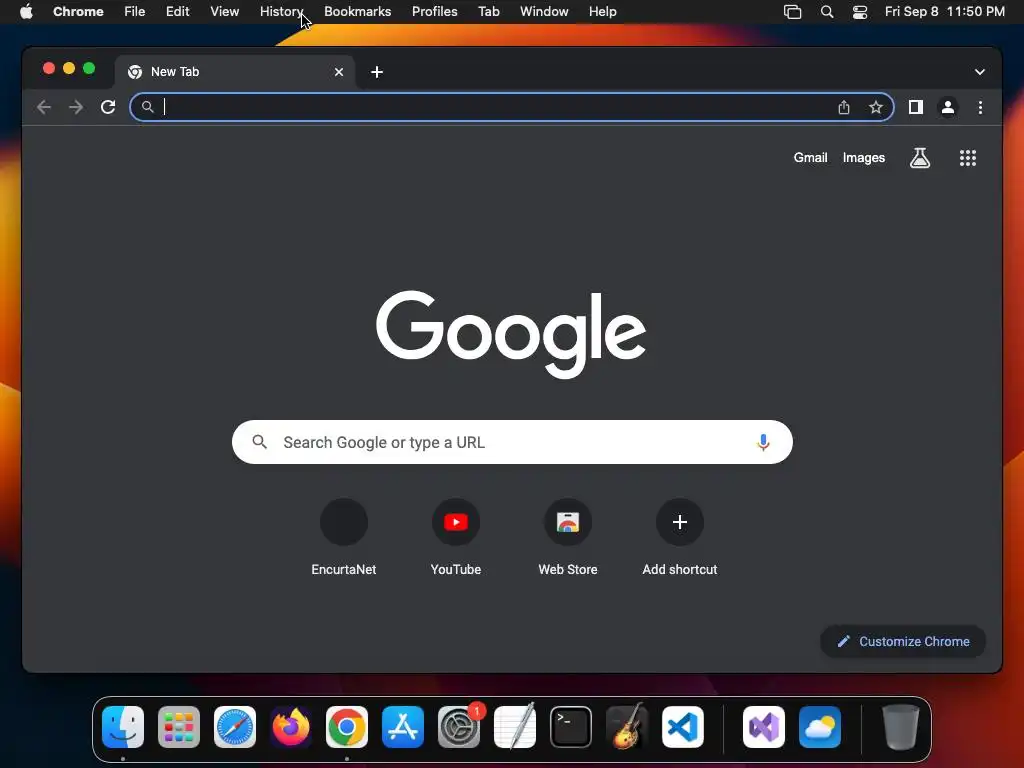Viewport: 1024px width, 768px height.
Task: Focus the Search Google or type a URL box
Action: 512,442
